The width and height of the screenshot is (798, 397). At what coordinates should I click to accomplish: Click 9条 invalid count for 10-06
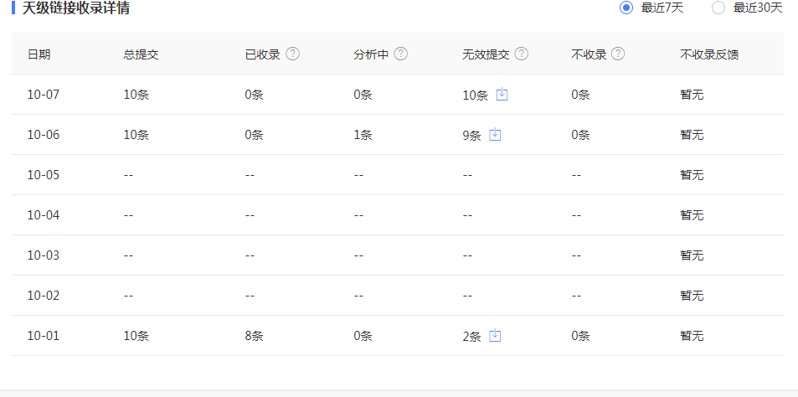pos(472,135)
